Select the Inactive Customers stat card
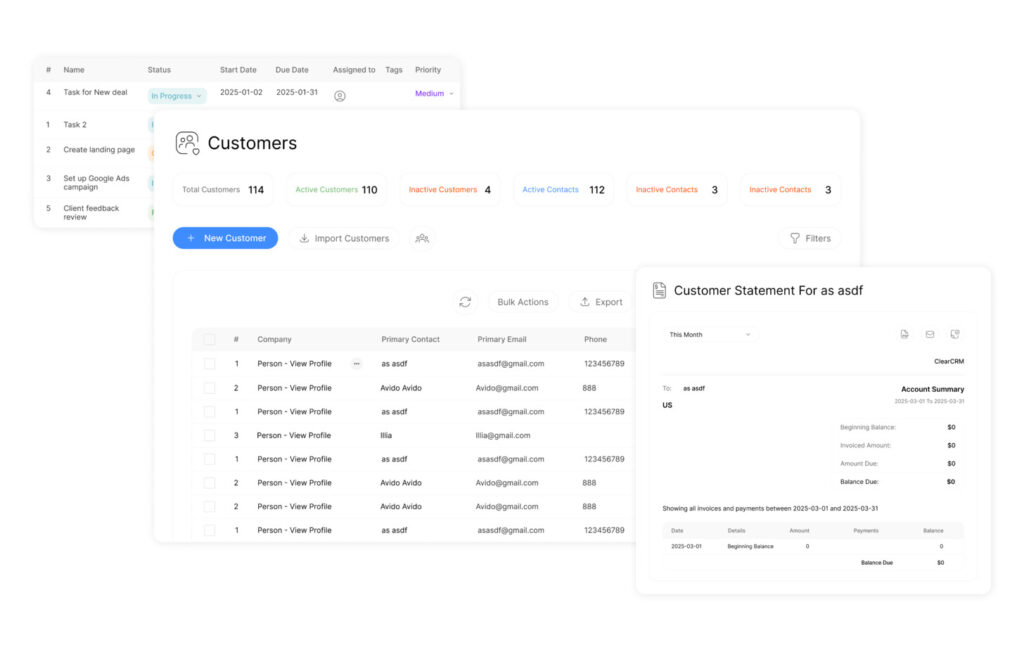 449,190
